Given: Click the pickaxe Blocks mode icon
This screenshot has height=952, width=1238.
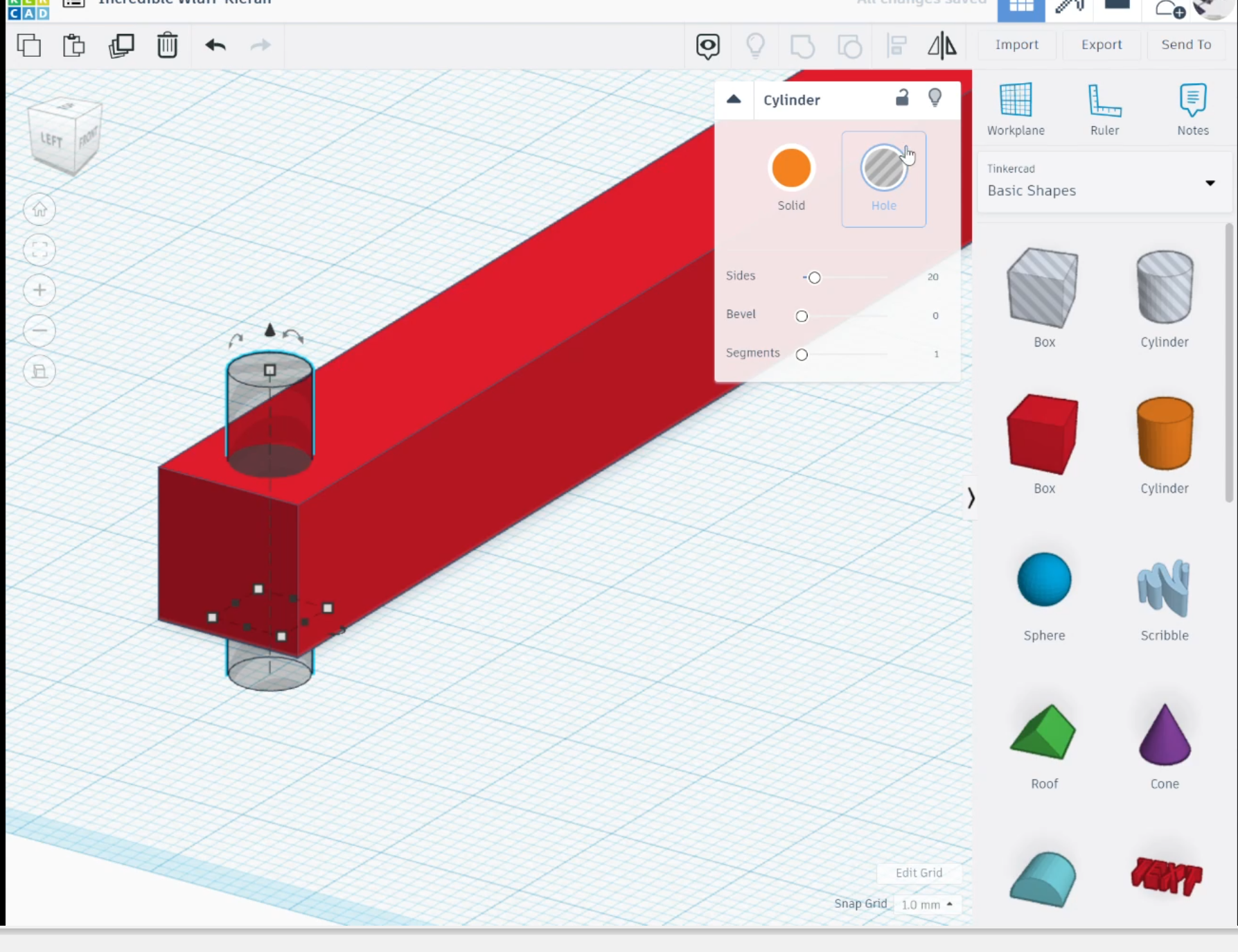Looking at the screenshot, I should point(1069,8).
